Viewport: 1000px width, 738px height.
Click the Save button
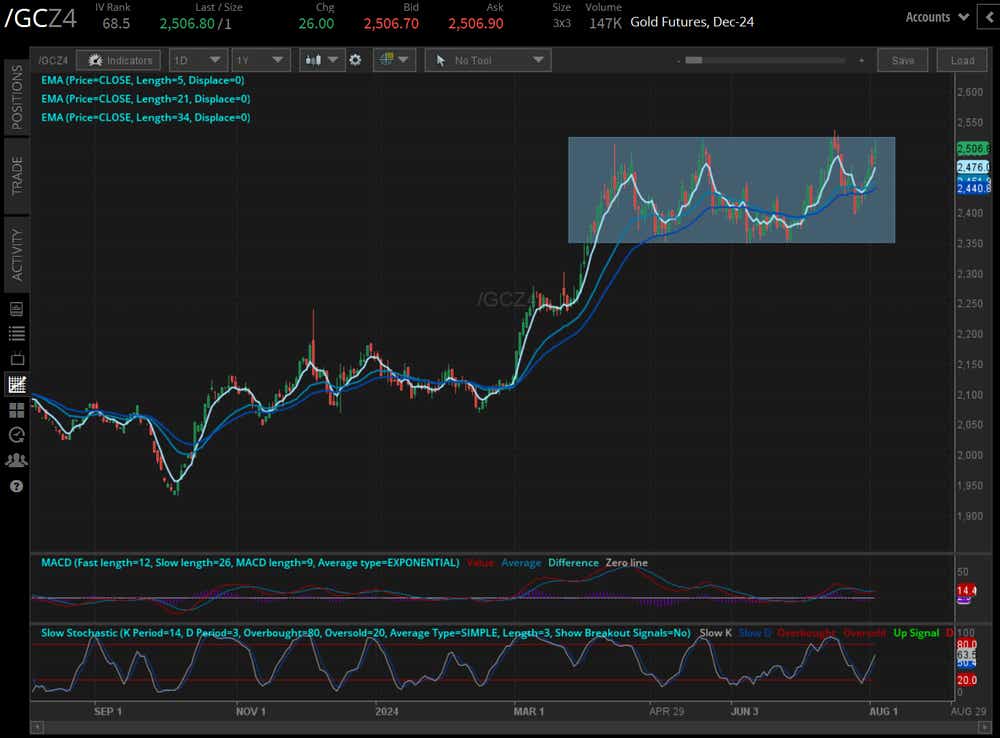click(x=902, y=60)
